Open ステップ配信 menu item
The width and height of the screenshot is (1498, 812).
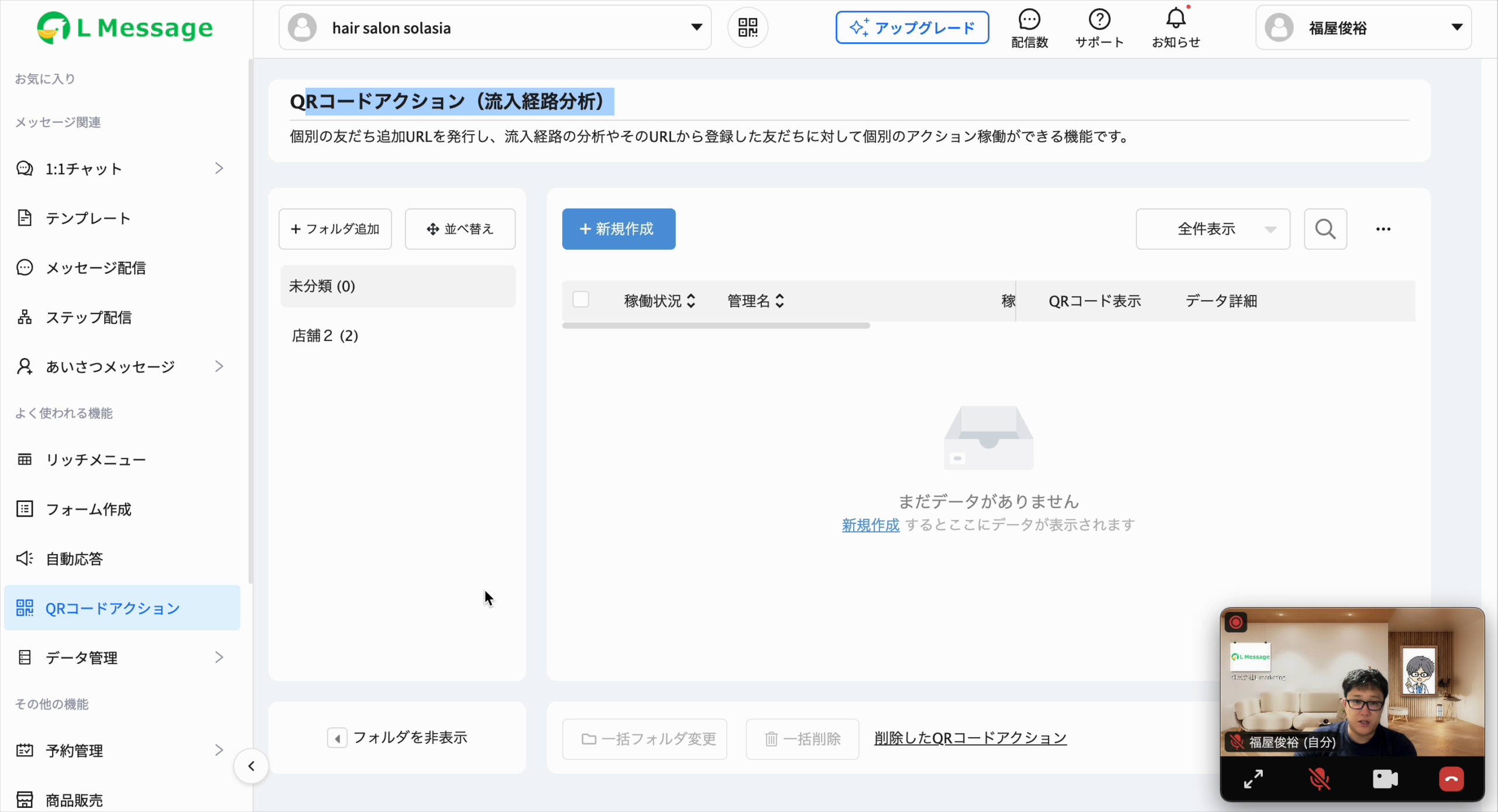point(122,317)
